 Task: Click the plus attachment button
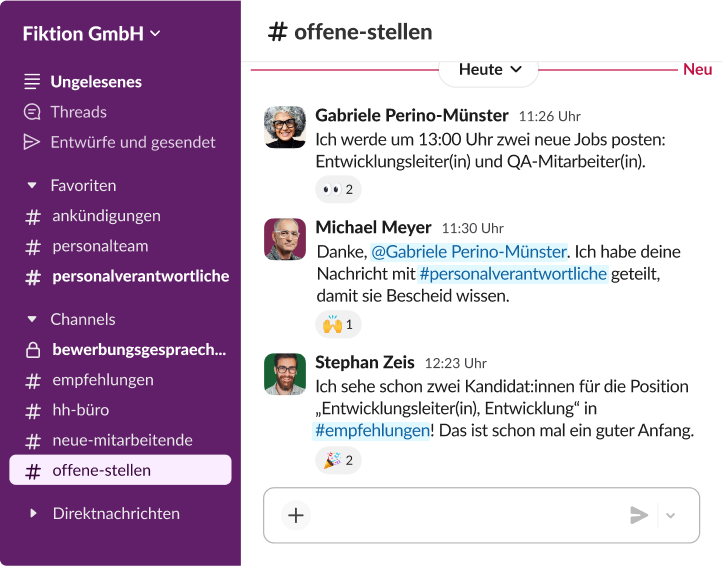(x=296, y=515)
